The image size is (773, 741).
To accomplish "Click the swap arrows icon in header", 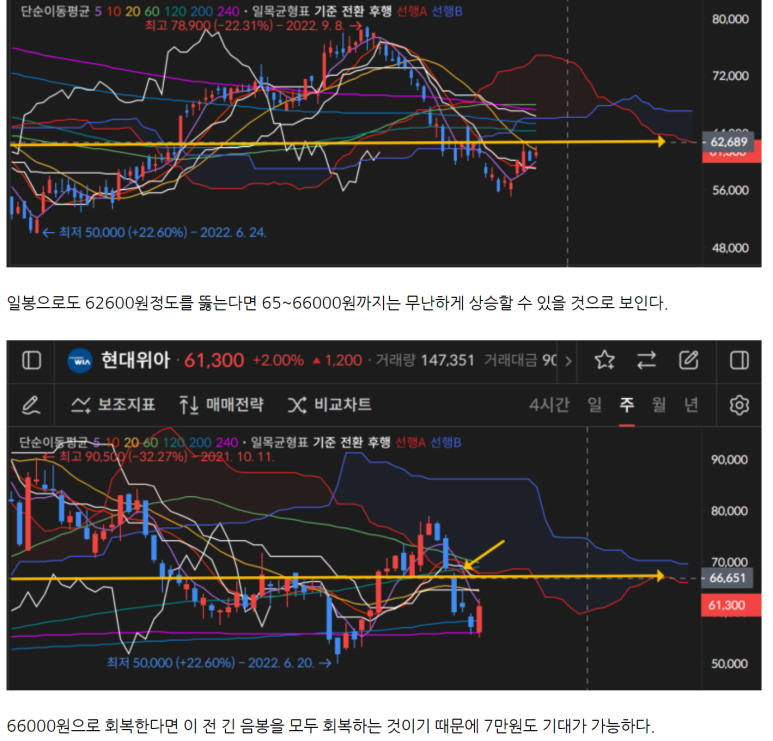I will [x=646, y=360].
